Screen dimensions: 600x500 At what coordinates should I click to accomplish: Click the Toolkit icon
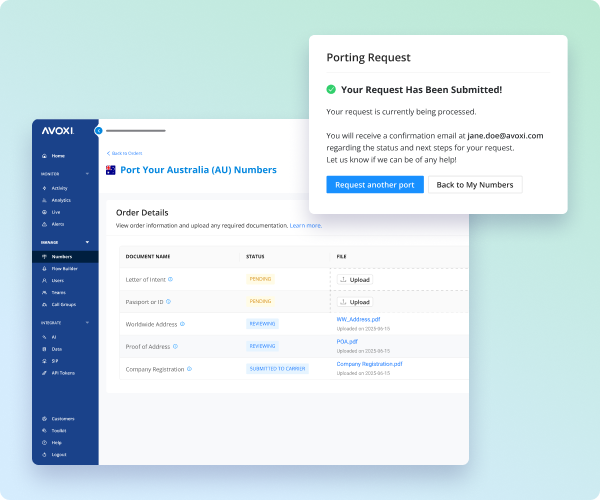44,431
